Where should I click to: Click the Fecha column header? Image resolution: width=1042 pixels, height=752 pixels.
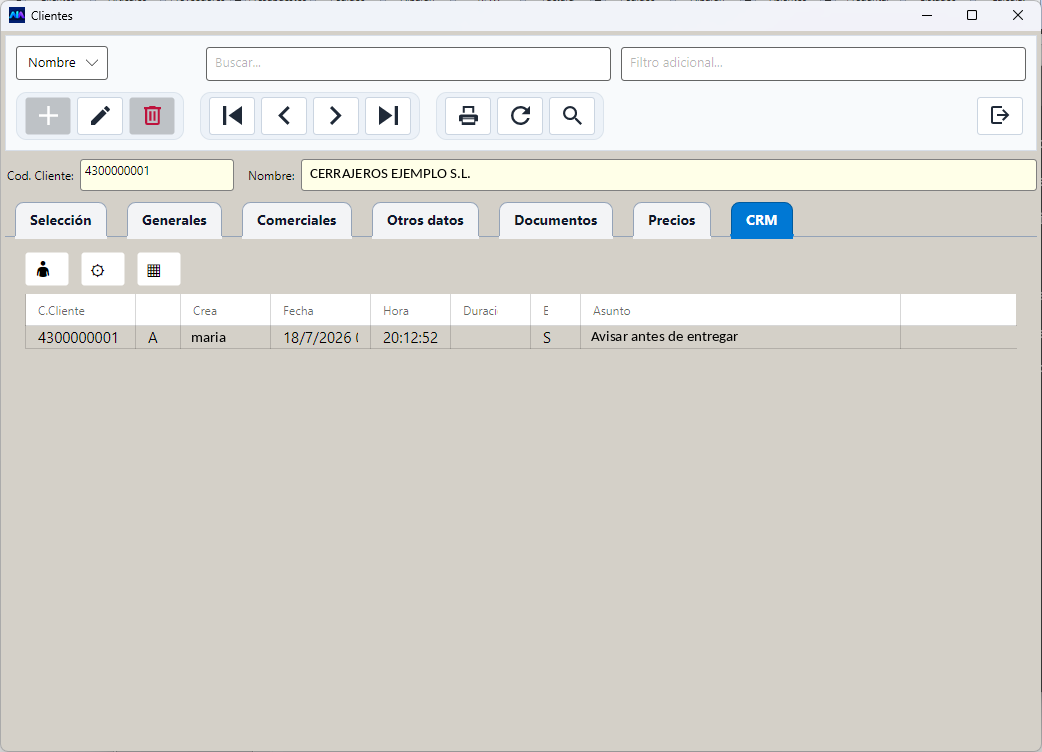[x=320, y=310]
